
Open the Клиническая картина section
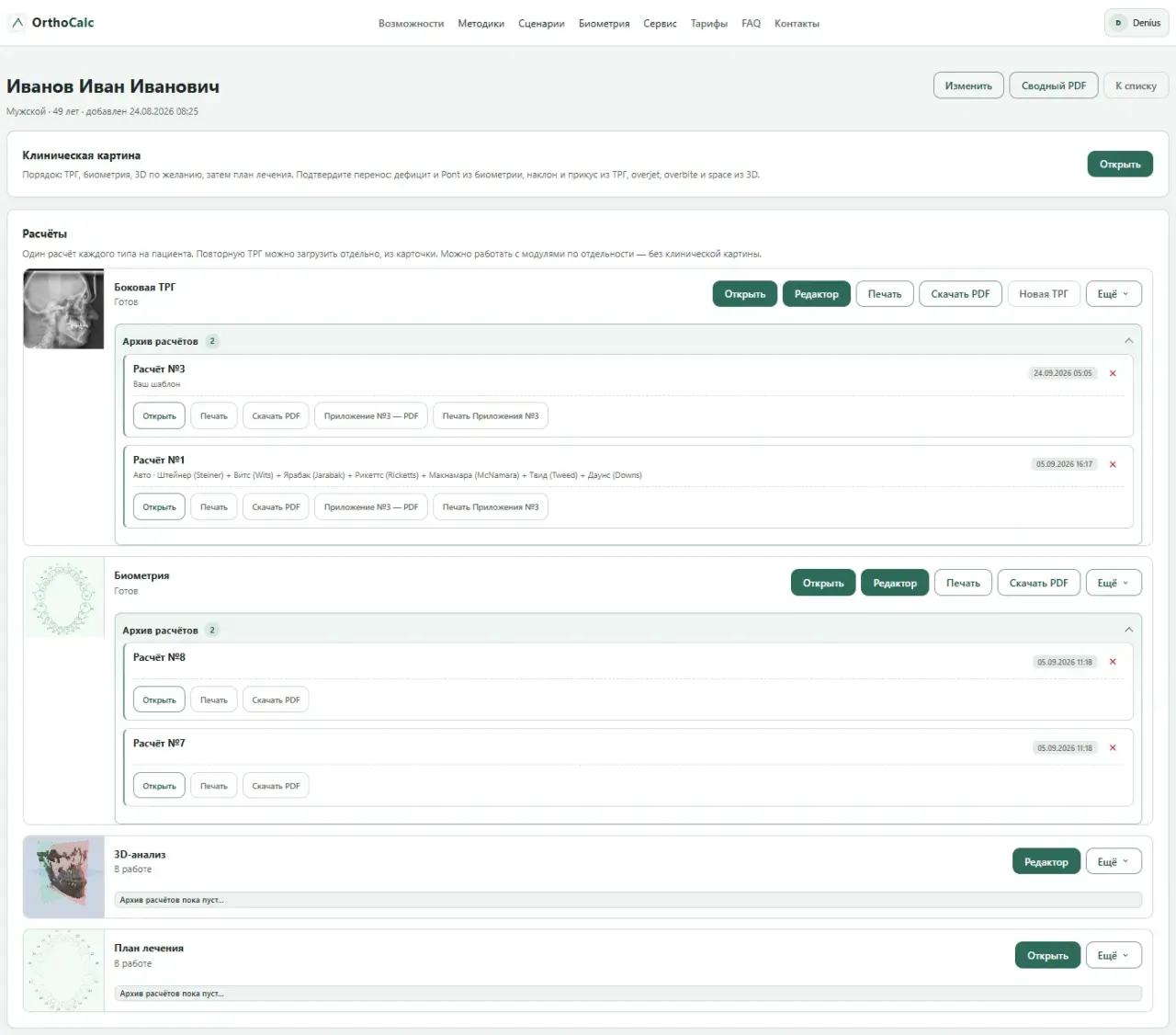(x=1120, y=165)
